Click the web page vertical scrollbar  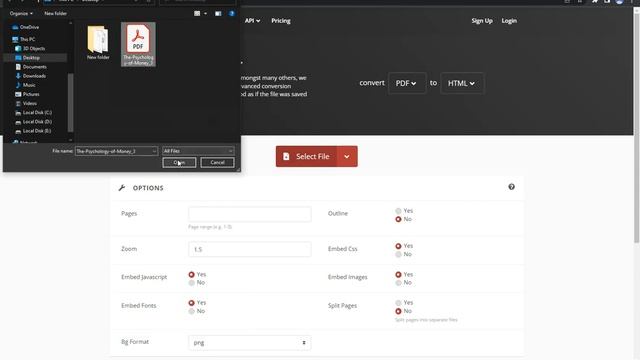[636, 129]
